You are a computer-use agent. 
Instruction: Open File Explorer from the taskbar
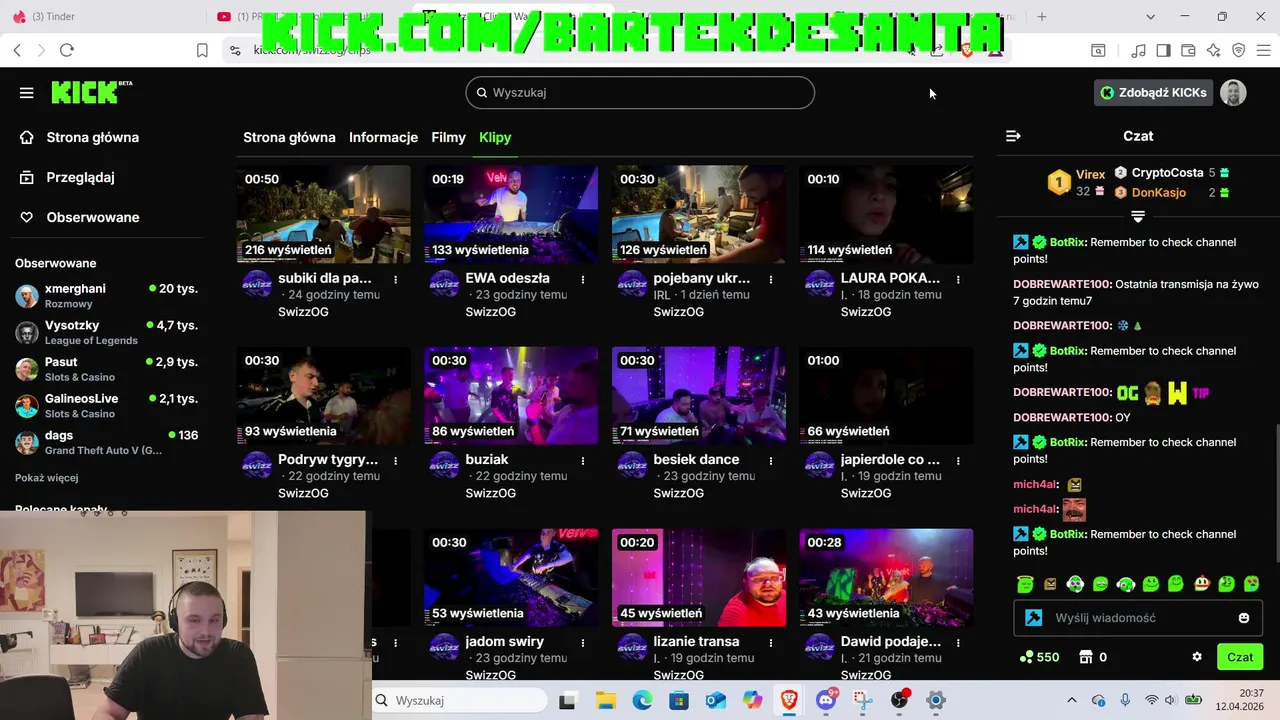[605, 700]
